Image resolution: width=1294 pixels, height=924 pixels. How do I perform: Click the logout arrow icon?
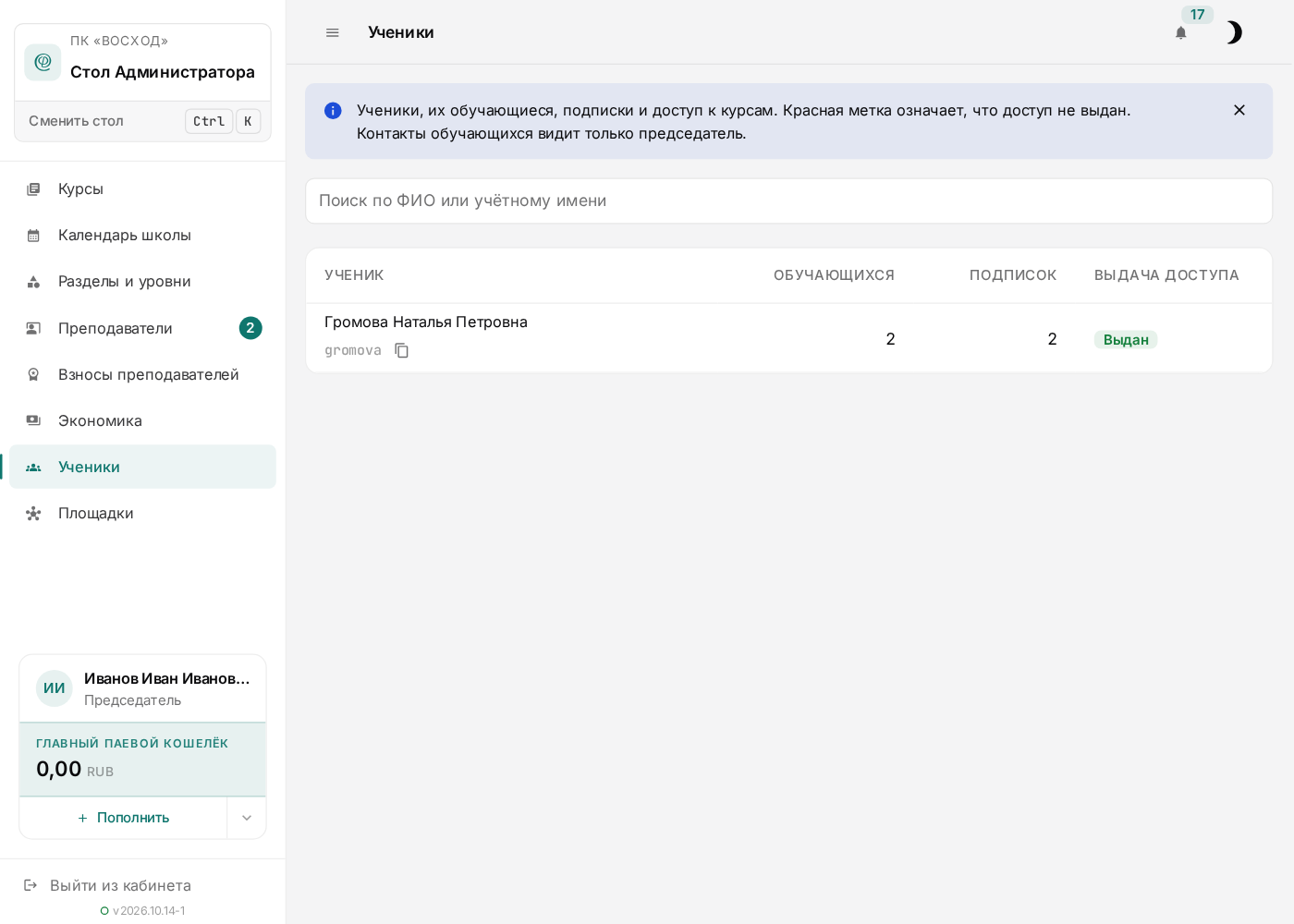31,885
